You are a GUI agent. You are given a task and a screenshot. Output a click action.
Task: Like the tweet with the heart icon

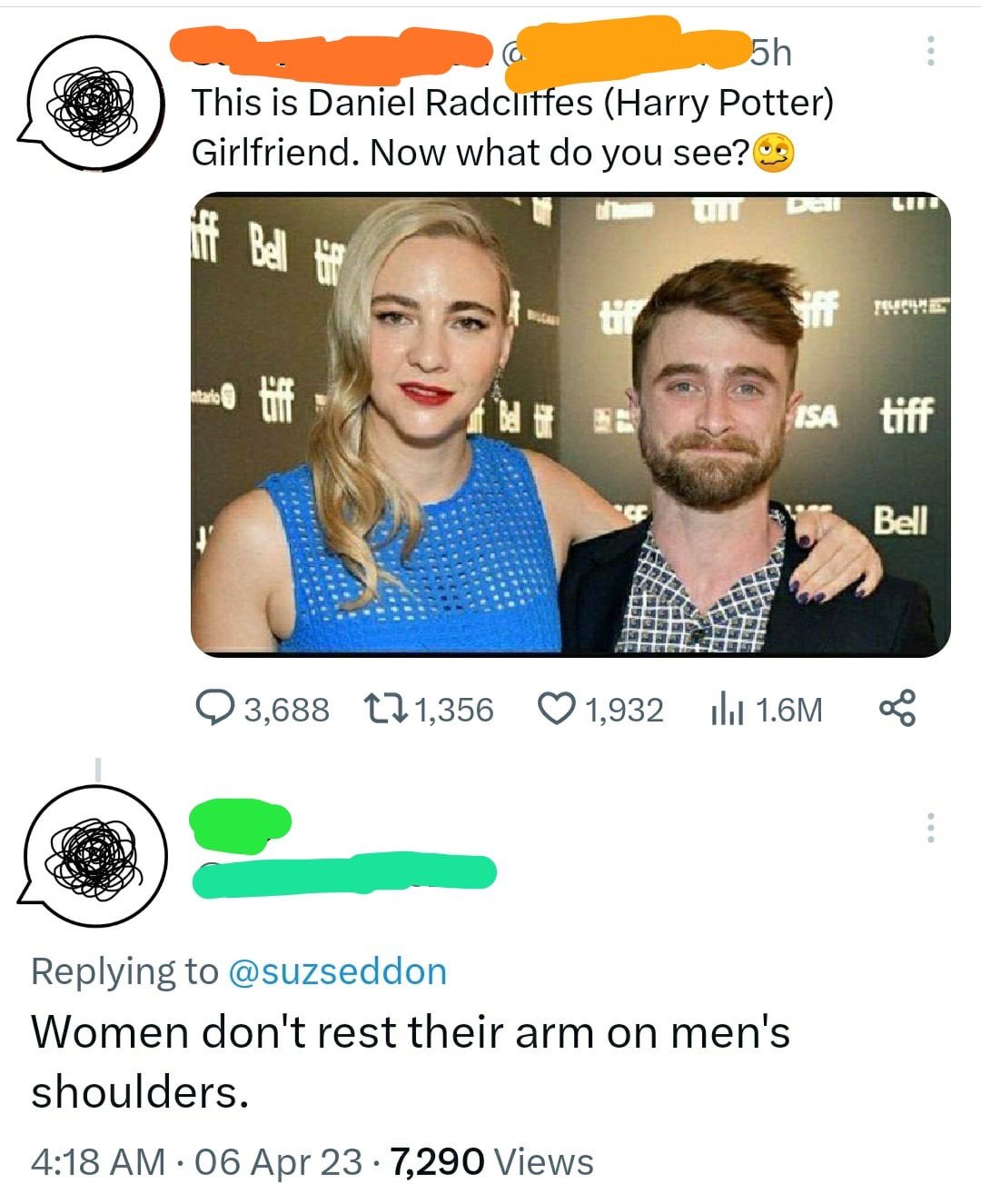[x=556, y=708]
